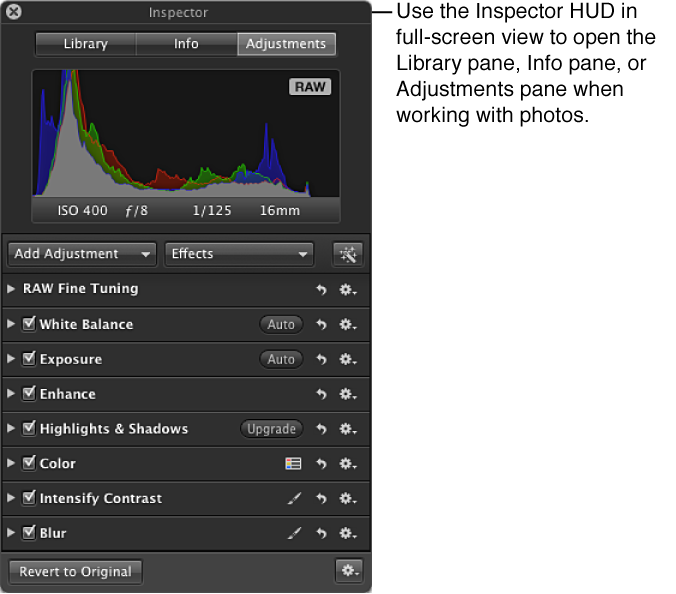Viewport: 676px width, 594px height.
Task: Open Highlights & Shadows gear action menu
Action: coord(347,429)
